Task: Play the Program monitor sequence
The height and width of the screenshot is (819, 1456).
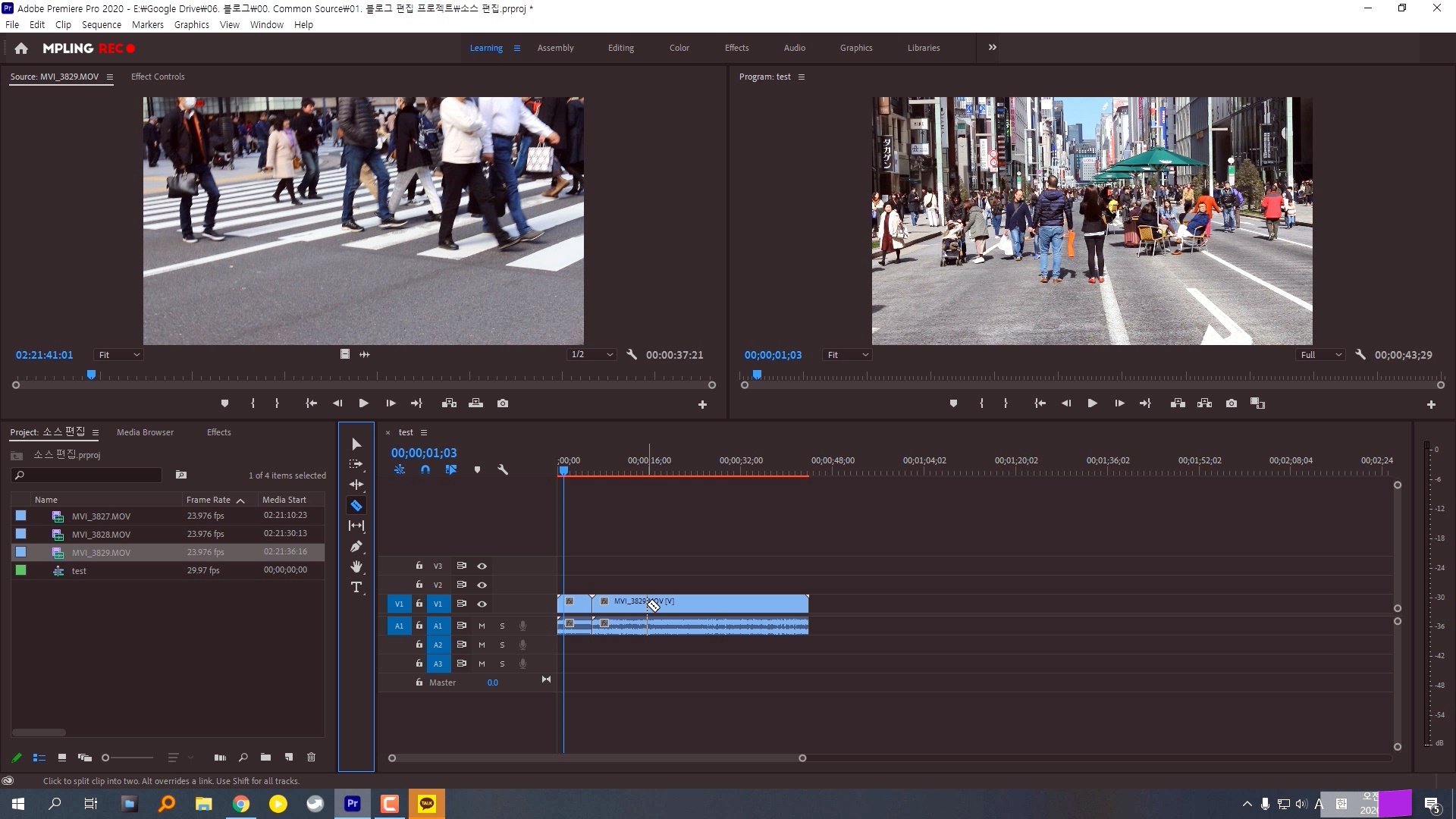Action: click(1092, 403)
